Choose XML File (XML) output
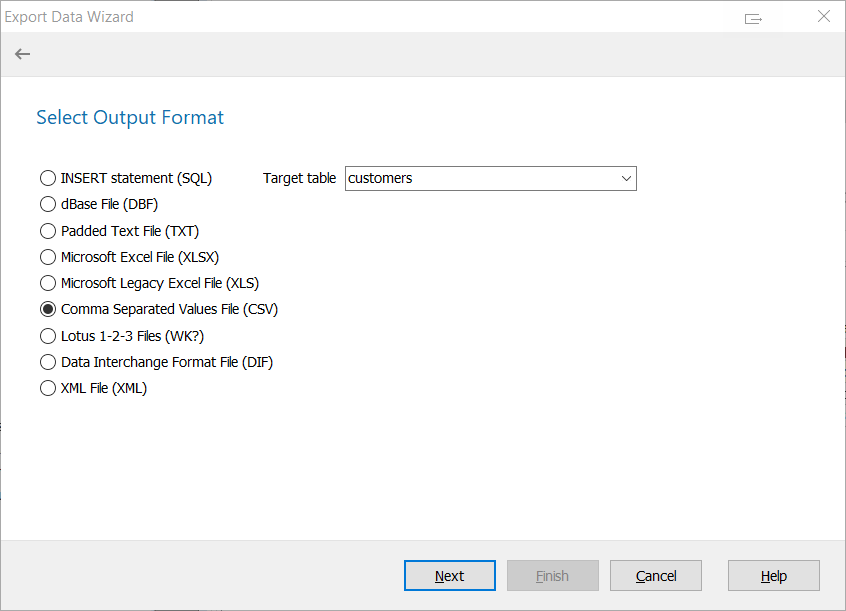The image size is (846, 611). pos(48,388)
